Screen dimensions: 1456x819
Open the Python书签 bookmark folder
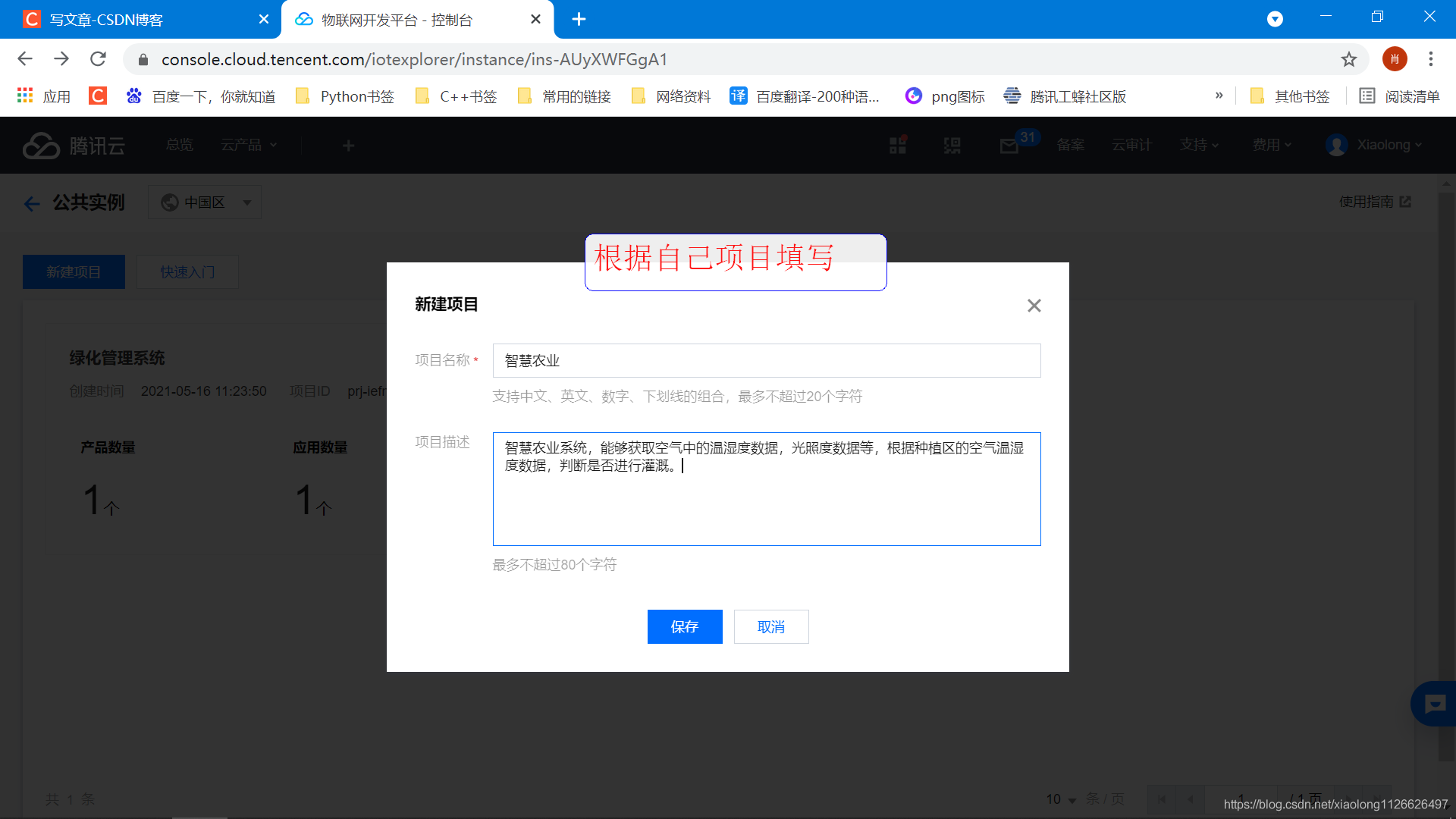pyautogui.click(x=345, y=96)
